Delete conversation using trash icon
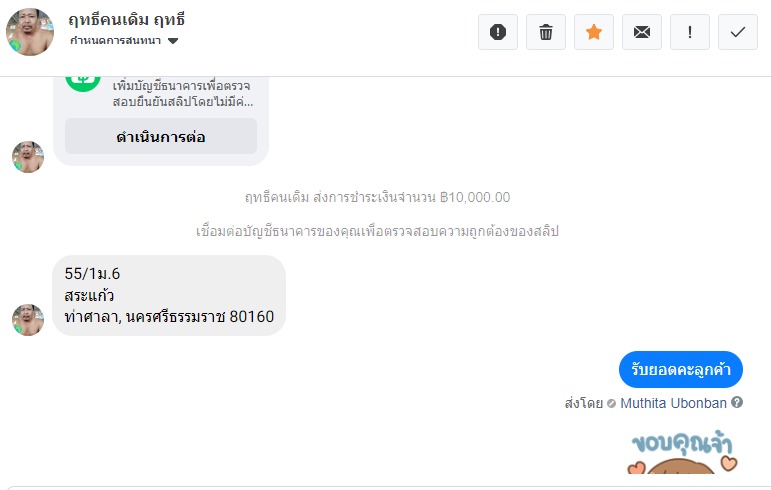 coord(546,32)
